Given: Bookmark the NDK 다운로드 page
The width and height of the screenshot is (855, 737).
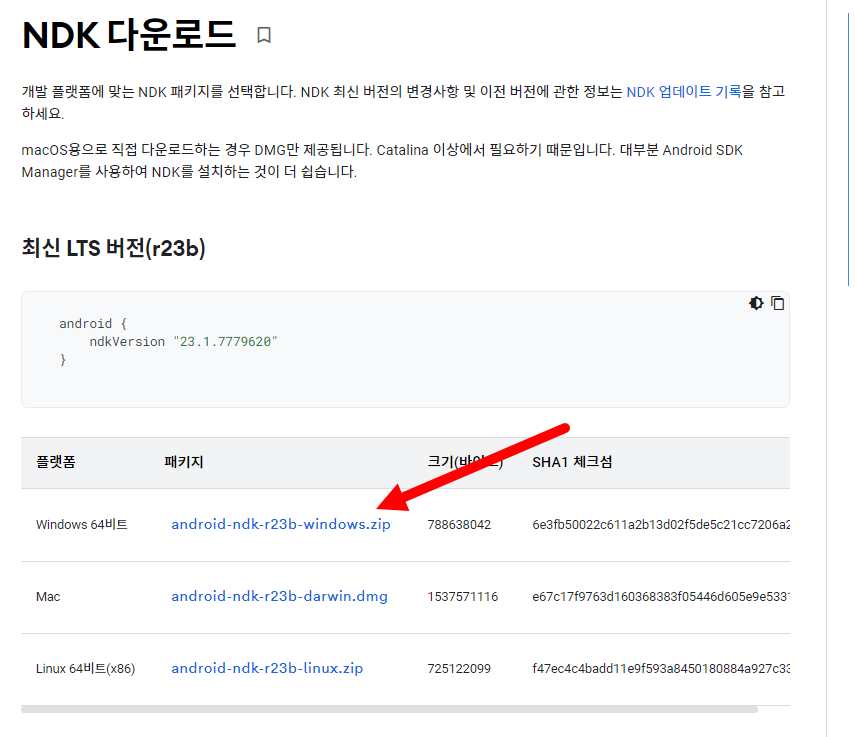Looking at the screenshot, I should 264,35.
